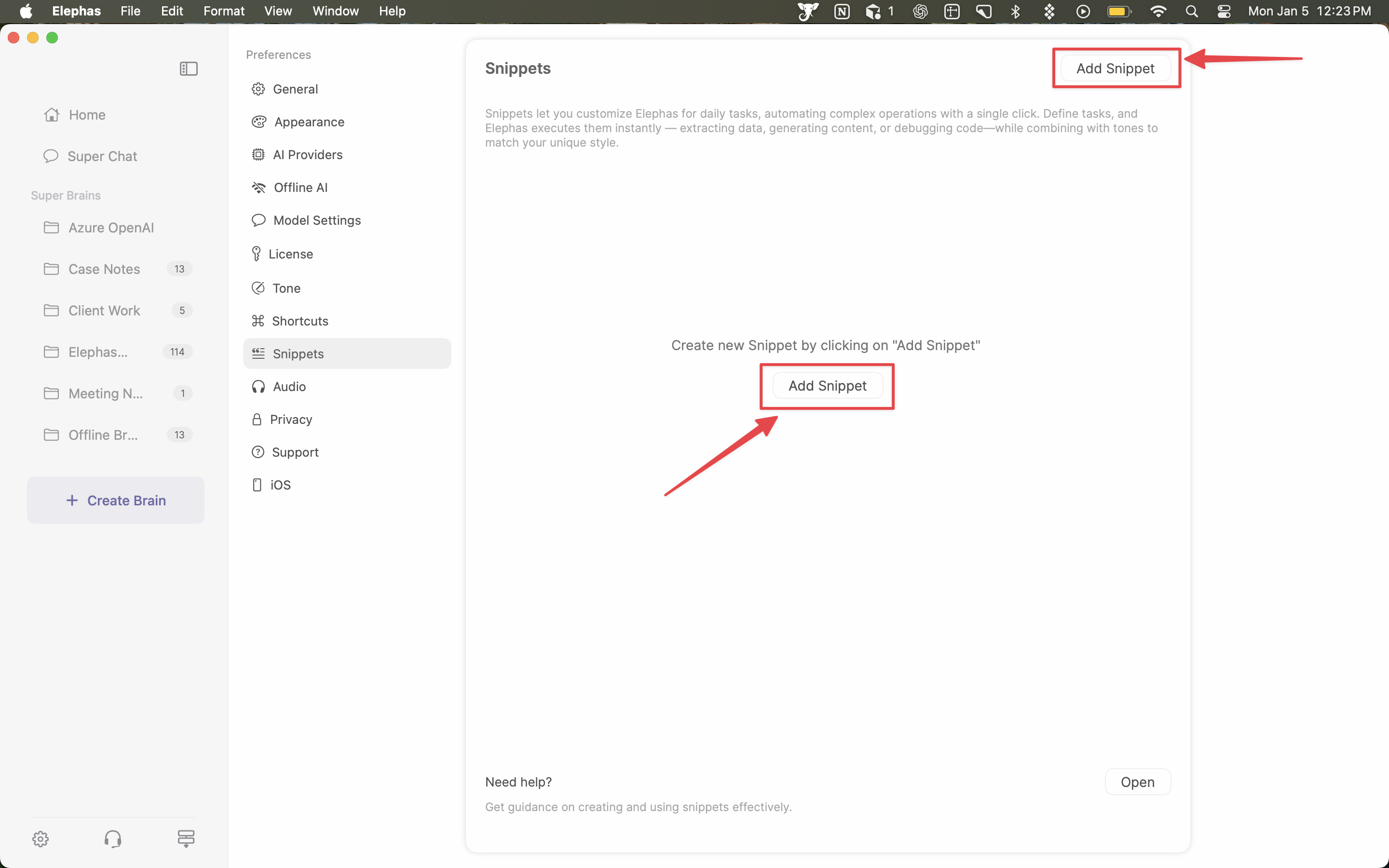Open the Apple menu
1389x868 pixels.
click(x=26, y=11)
